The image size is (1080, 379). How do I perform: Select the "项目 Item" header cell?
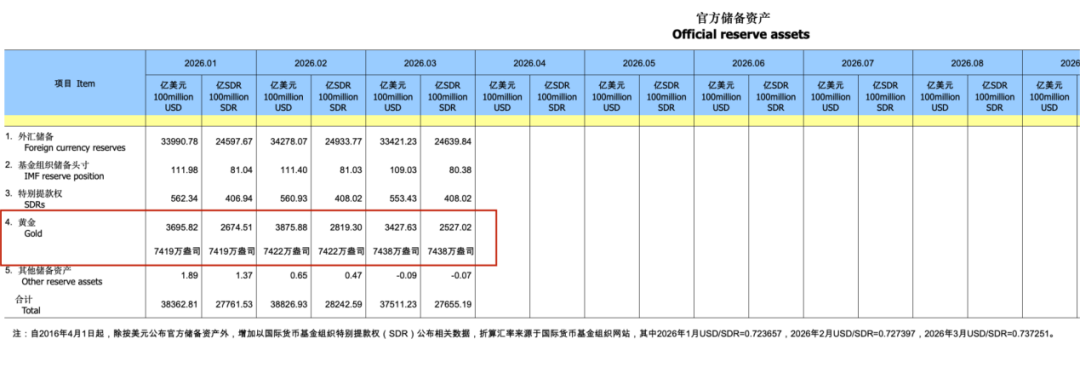[x=75, y=83]
